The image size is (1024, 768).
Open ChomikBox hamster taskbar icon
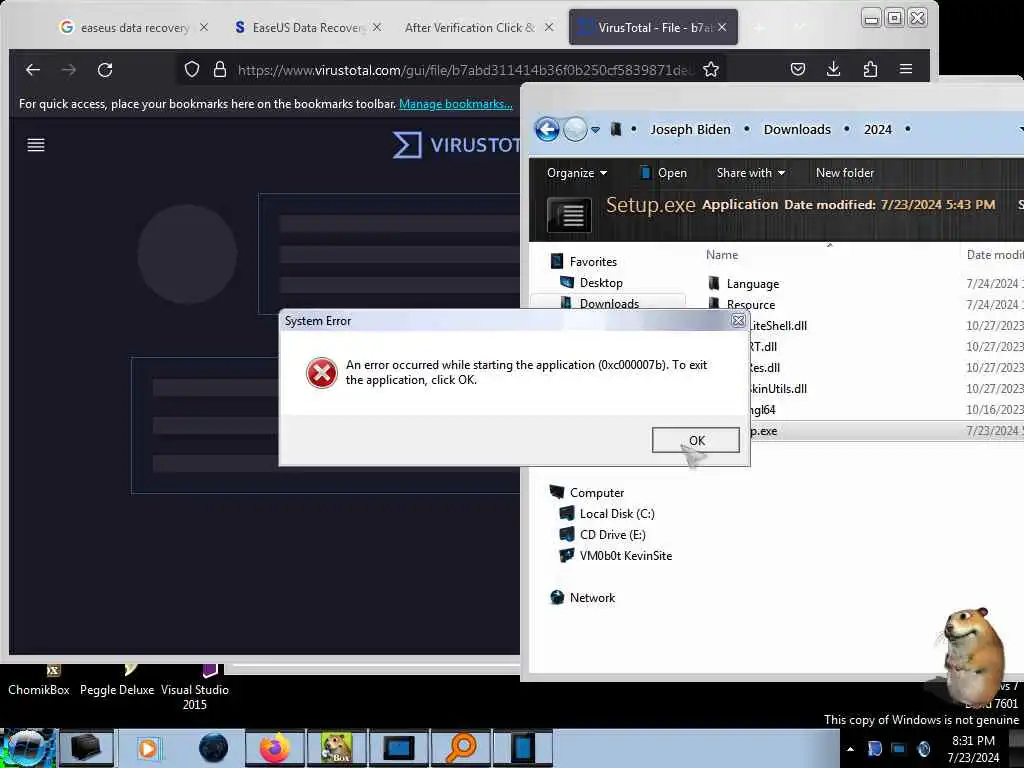tap(337, 748)
